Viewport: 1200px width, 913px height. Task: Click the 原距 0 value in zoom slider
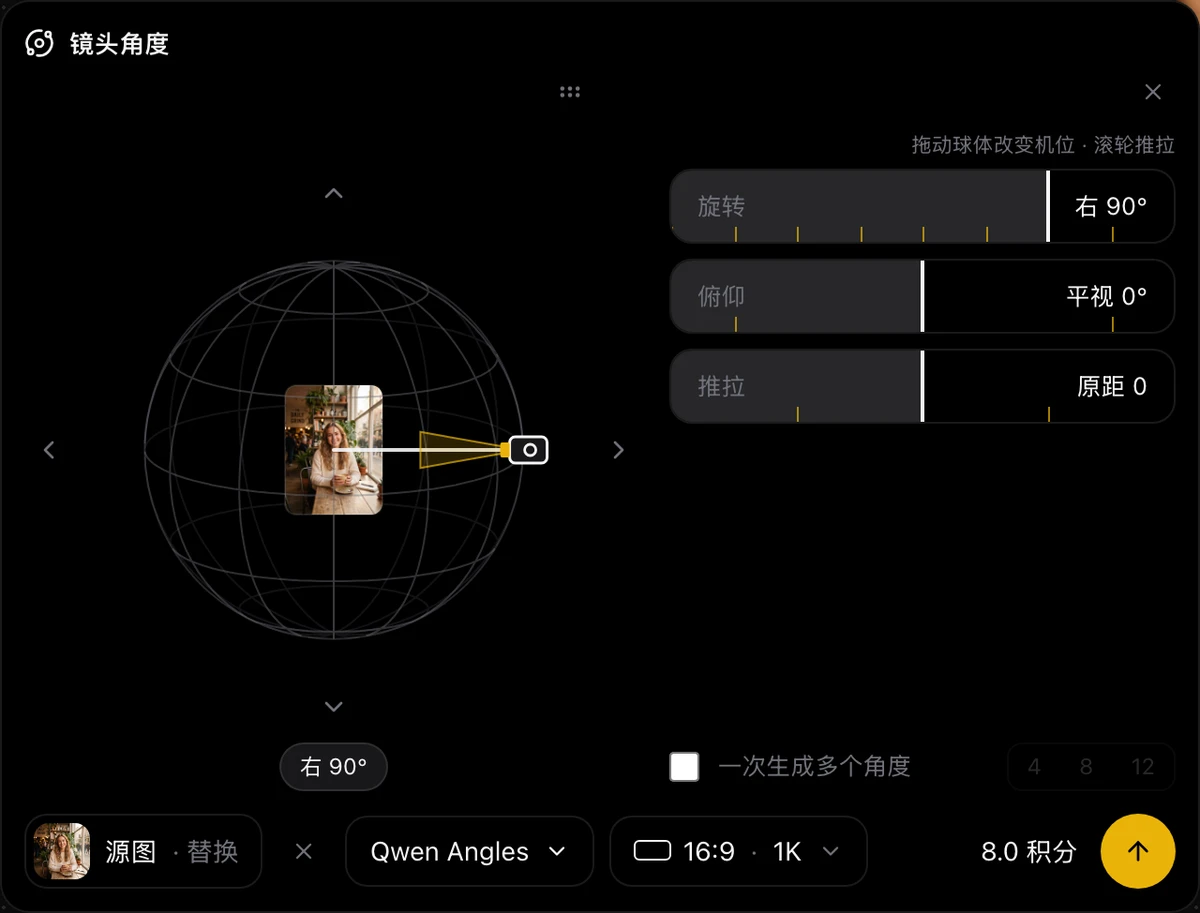(x=1112, y=386)
